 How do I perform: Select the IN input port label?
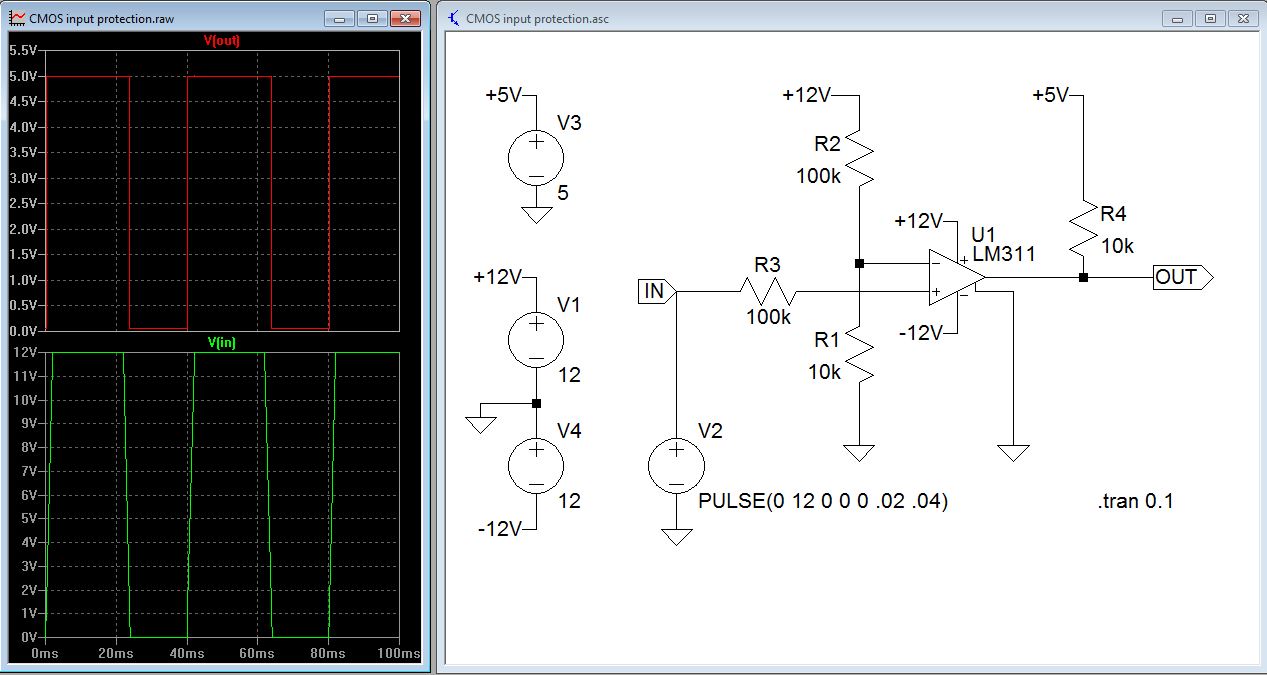[656, 291]
